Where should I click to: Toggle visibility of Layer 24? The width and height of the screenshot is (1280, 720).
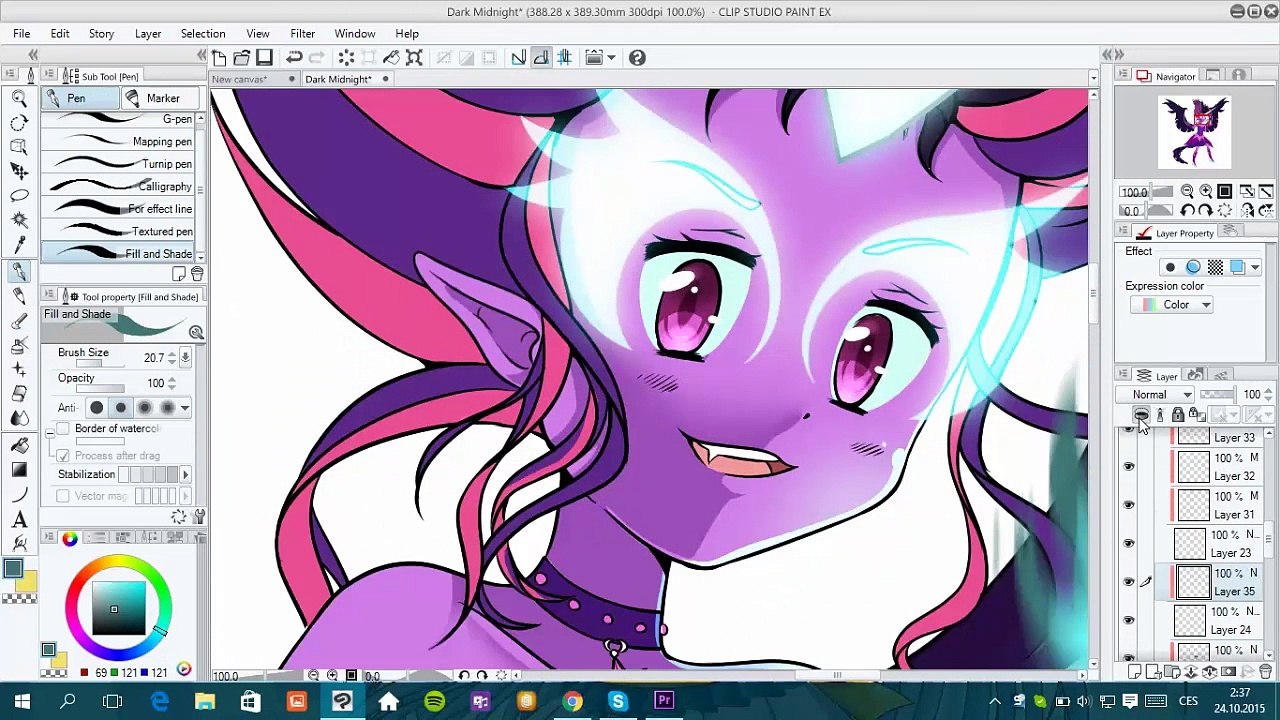coord(1129,620)
